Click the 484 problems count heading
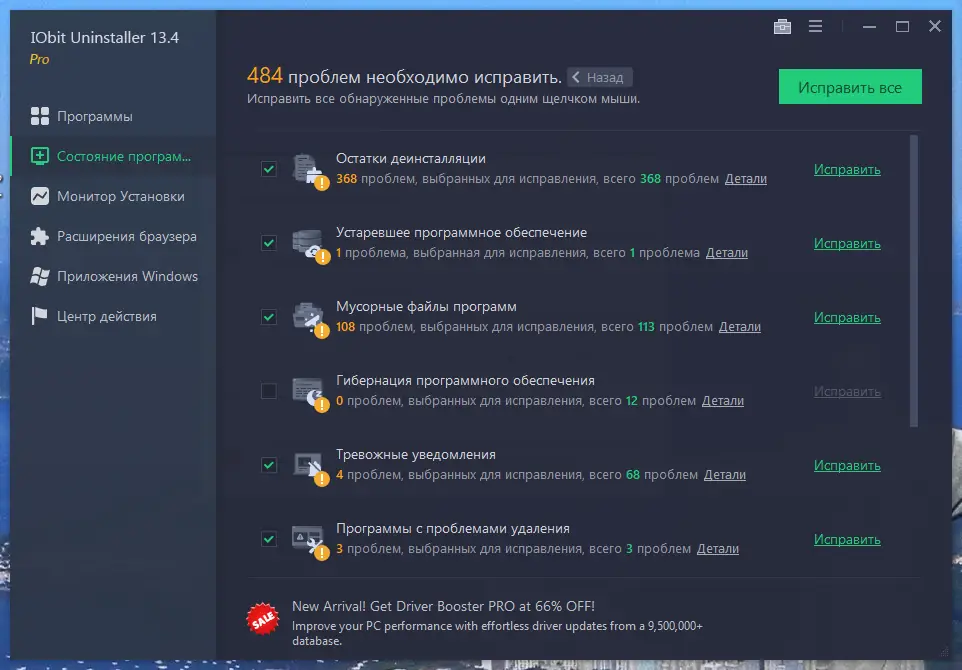 tap(404, 77)
